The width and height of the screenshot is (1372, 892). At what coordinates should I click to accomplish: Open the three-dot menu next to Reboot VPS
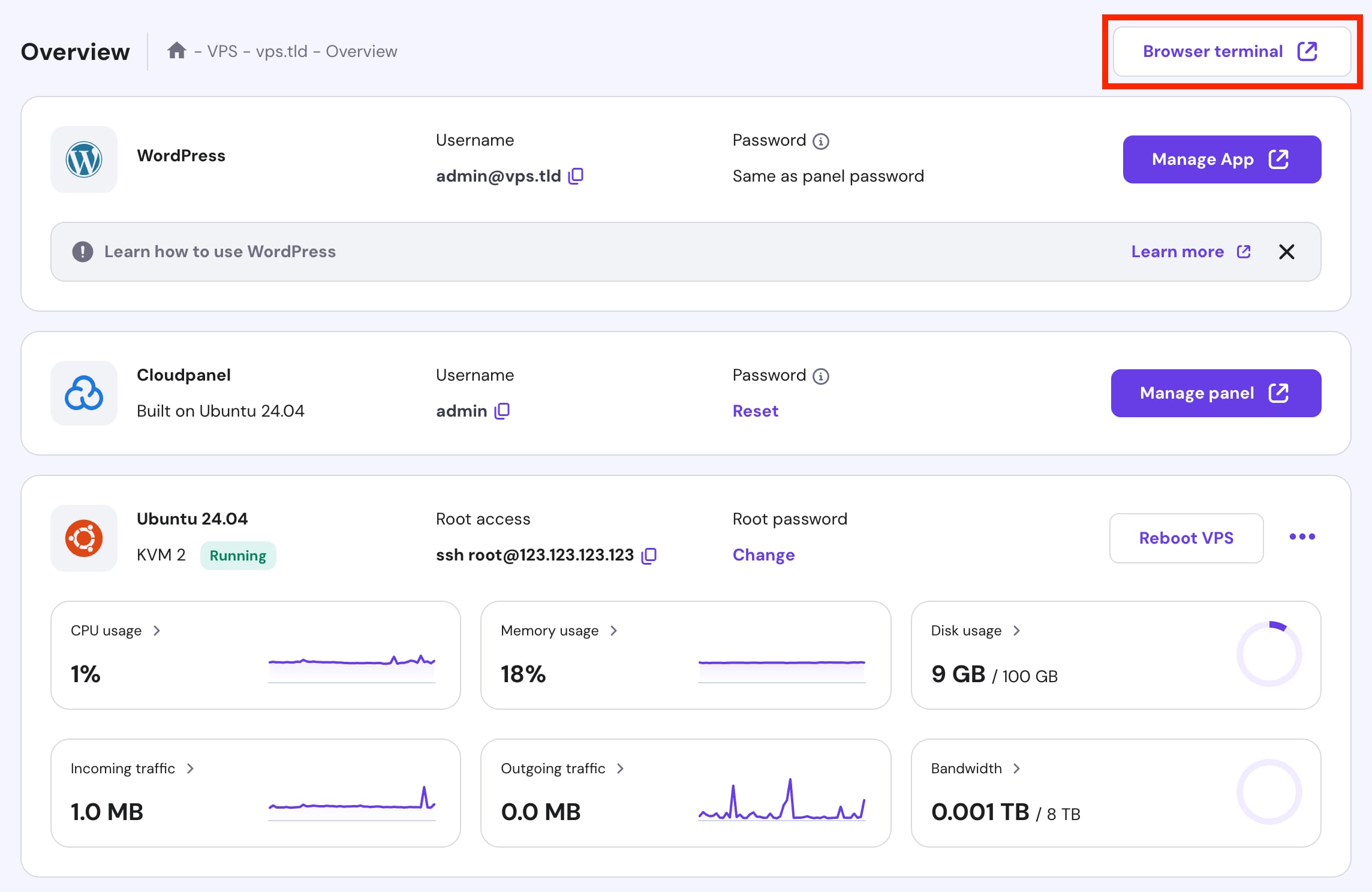point(1302,537)
